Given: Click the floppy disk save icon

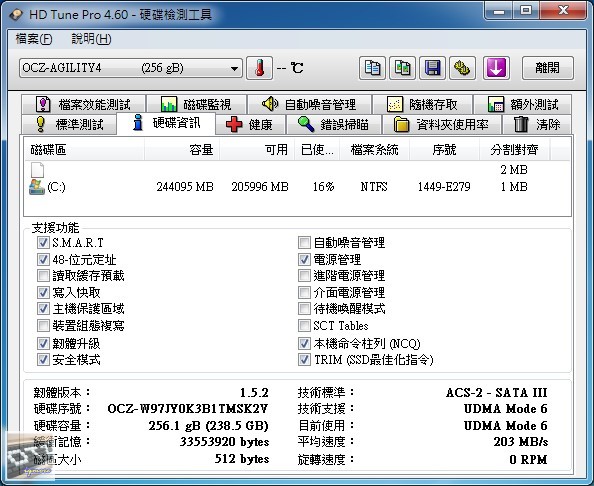Looking at the screenshot, I should click(x=432, y=68).
